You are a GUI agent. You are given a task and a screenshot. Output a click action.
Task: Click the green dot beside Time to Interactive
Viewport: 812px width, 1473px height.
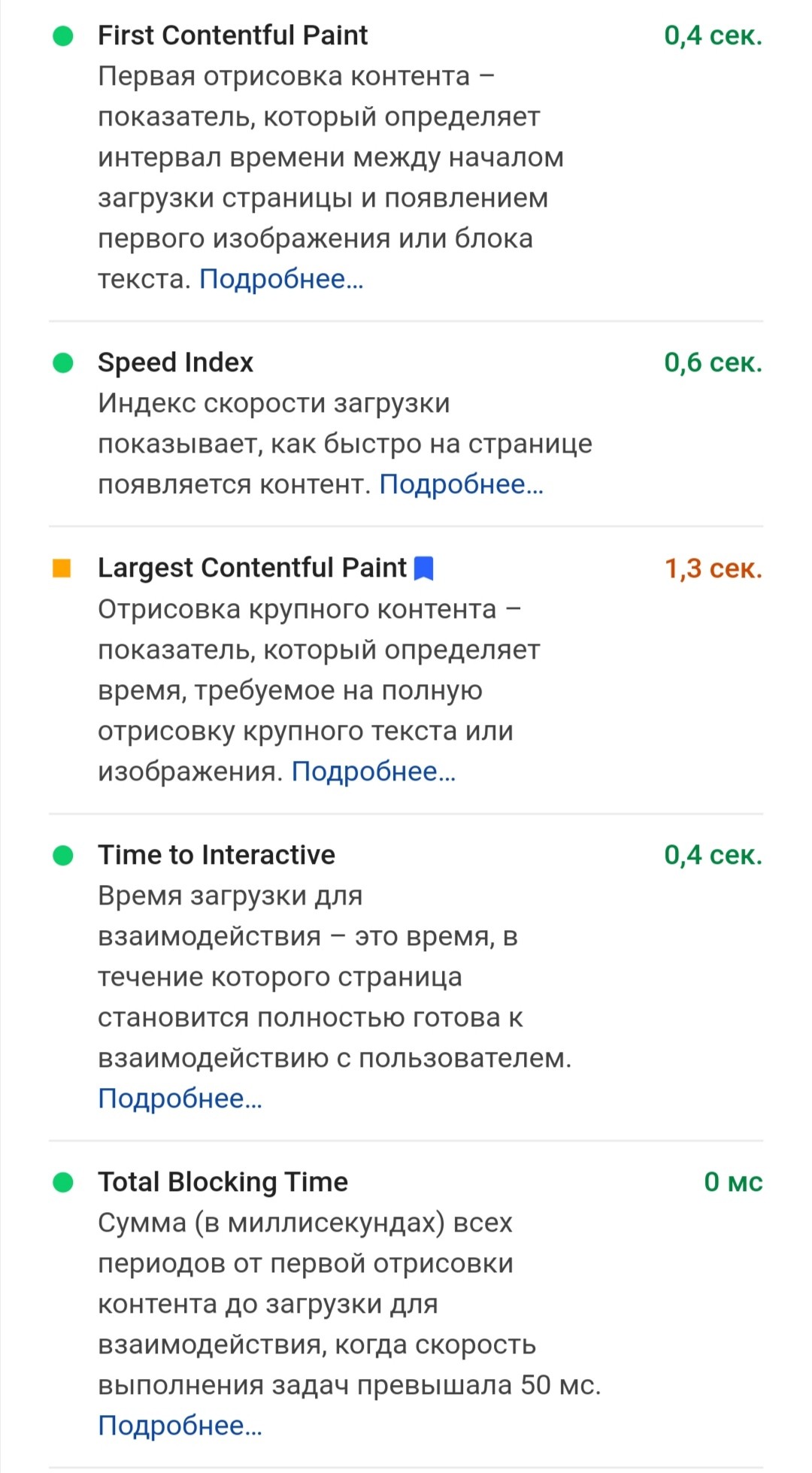pyautogui.click(x=63, y=856)
